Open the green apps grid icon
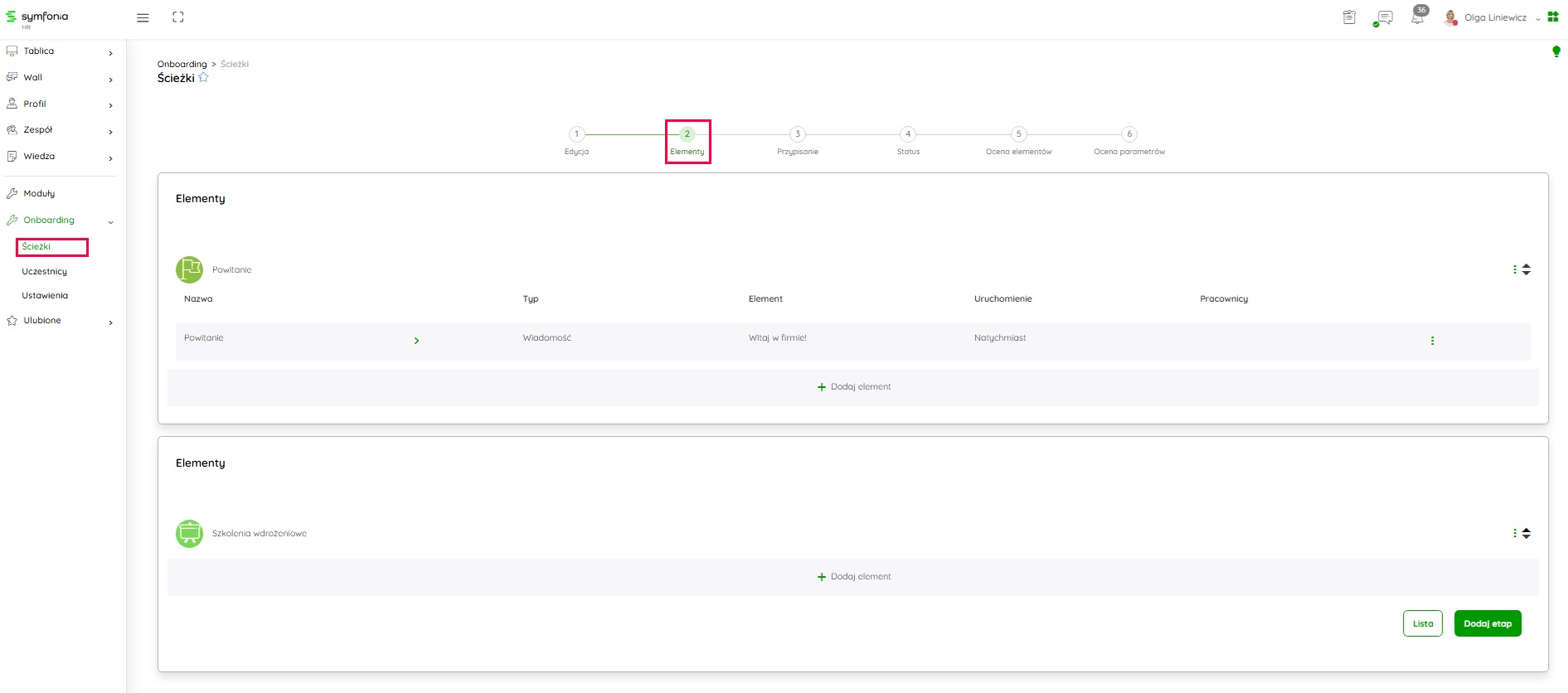The width and height of the screenshot is (1568, 693). click(1553, 17)
